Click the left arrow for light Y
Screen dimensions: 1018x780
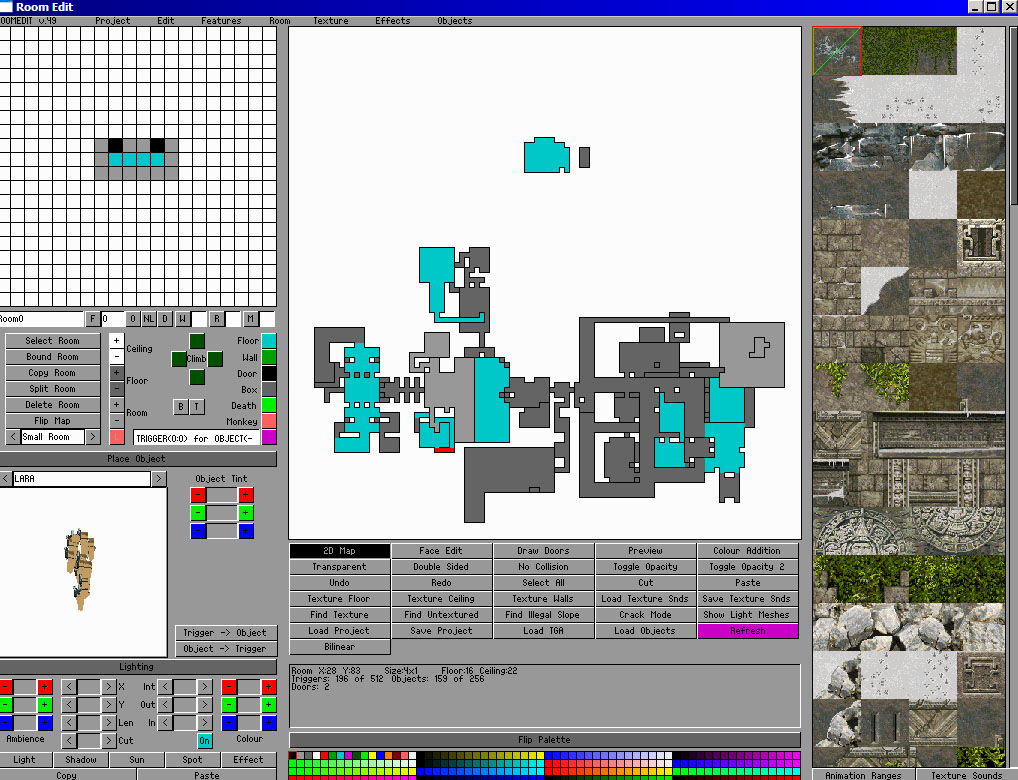pos(69,705)
